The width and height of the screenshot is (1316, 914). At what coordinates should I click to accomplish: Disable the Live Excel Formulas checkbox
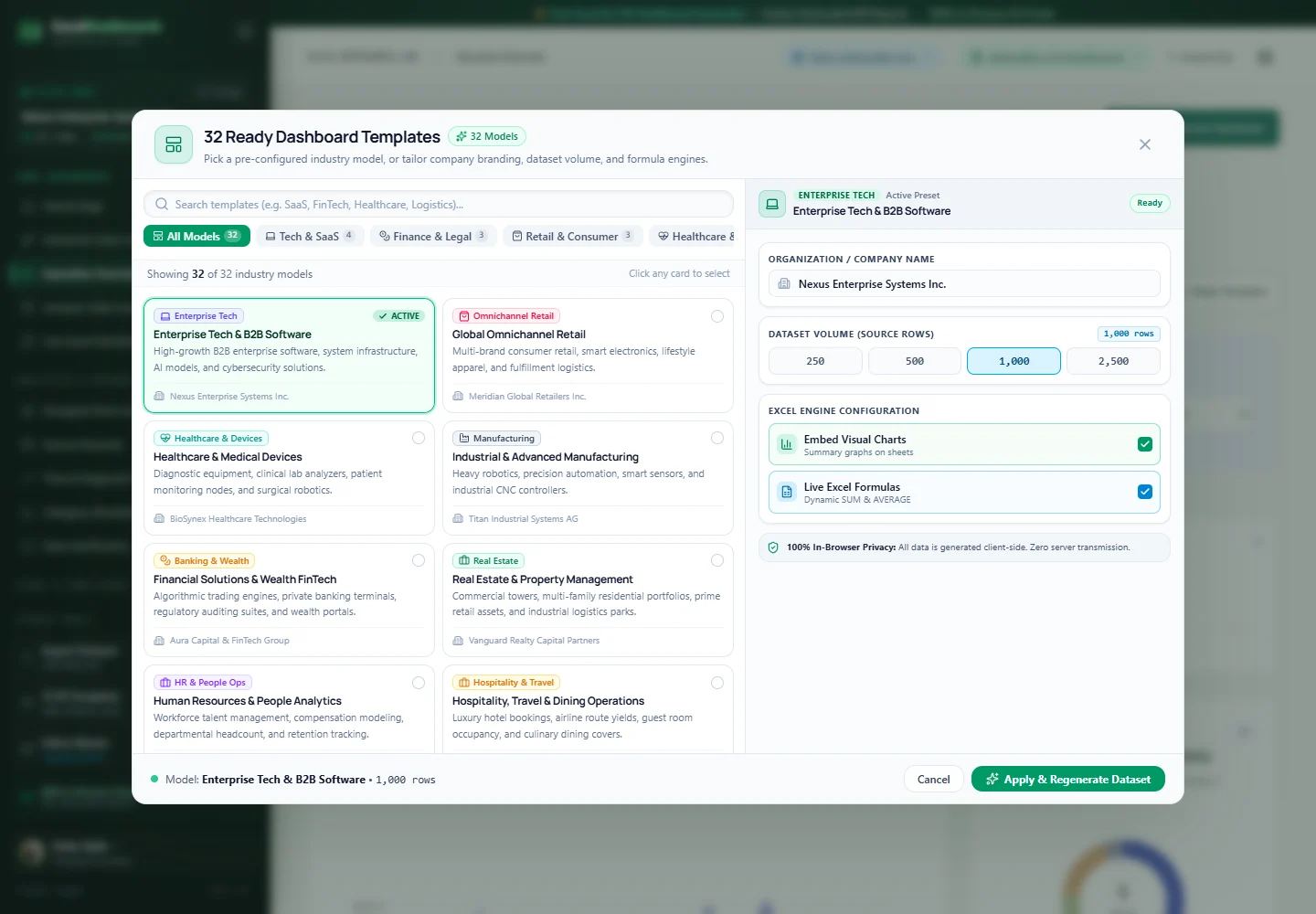[x=1145, y=492]
